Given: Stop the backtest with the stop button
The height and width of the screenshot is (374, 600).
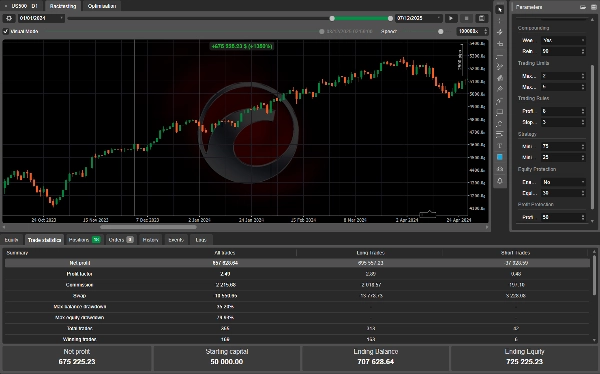Looking at the screenshot, I should tap(466, 18).
